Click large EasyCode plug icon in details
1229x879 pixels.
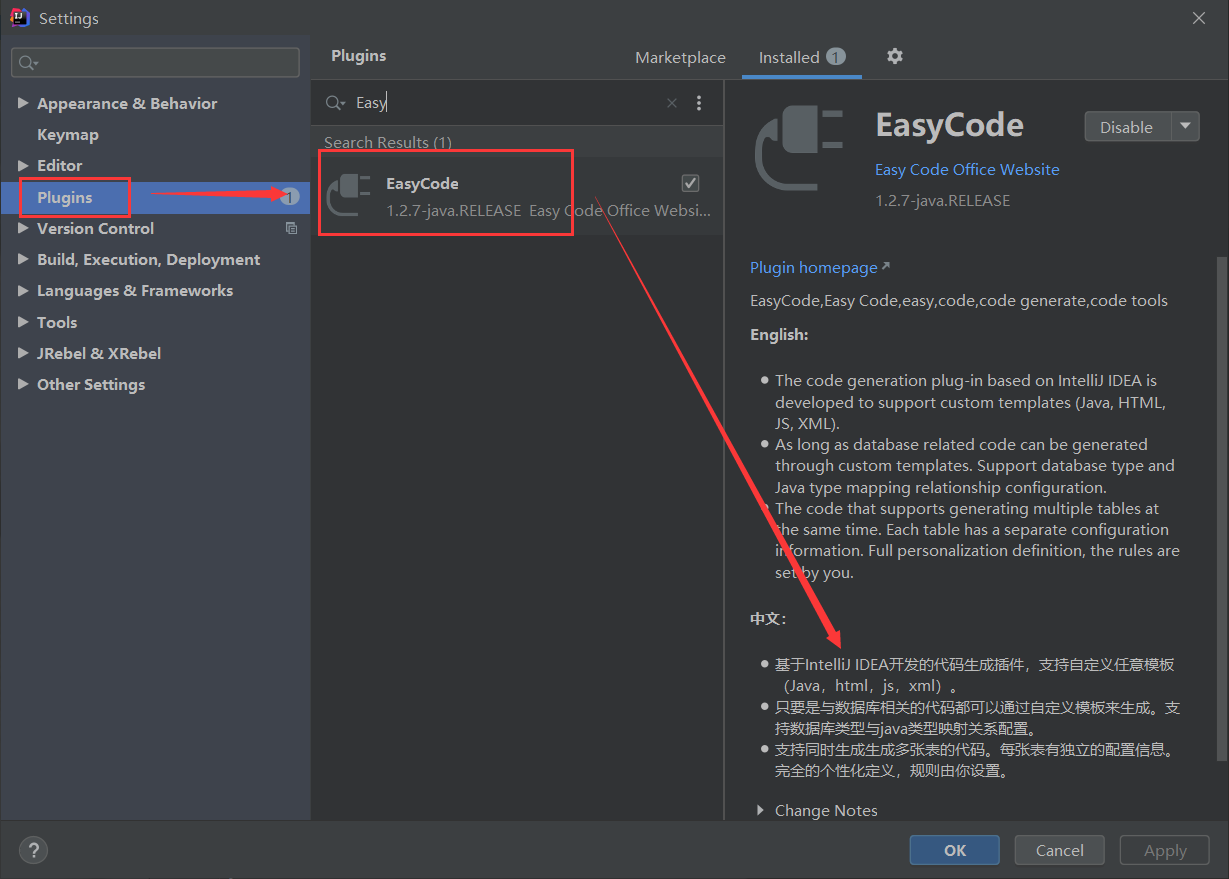coord(801,148)
